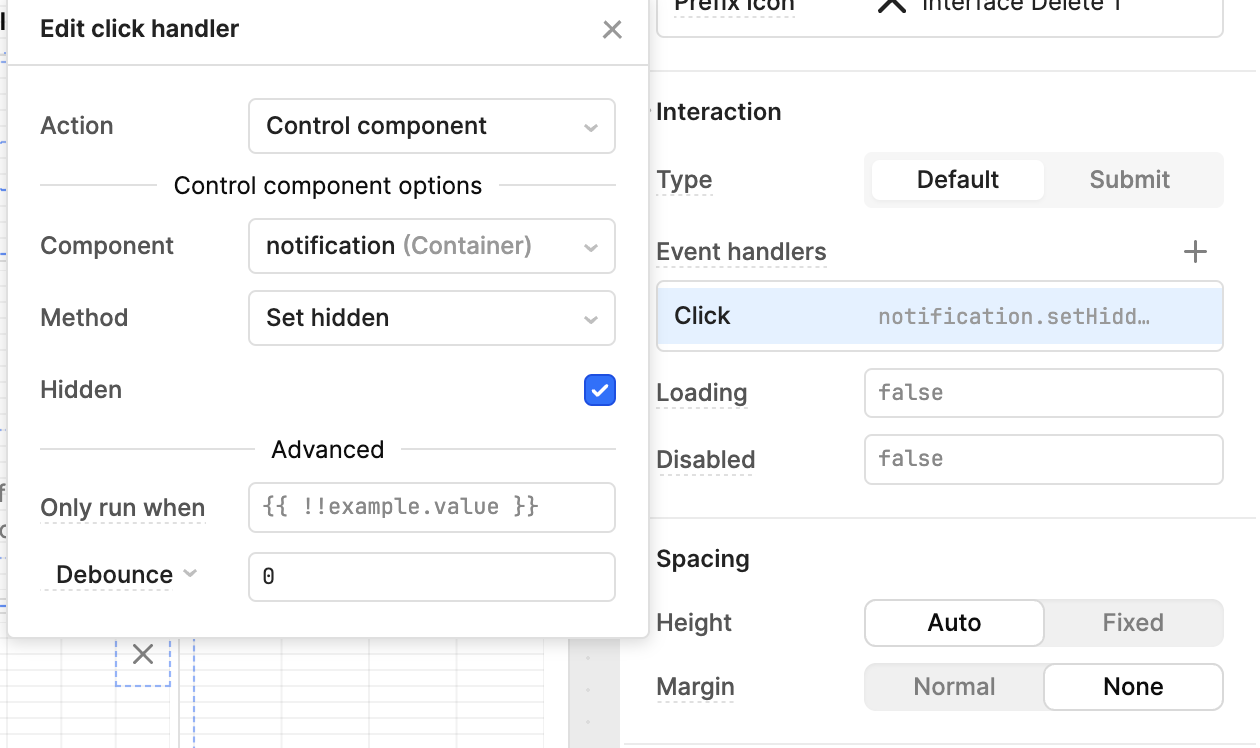Click the Disabled value field
Screen dimensions: 1260x748
pyautogui.click(x=1043, y=459)
